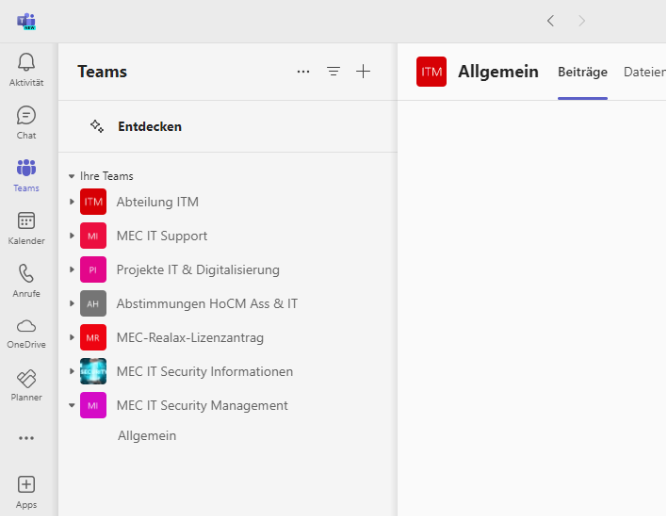Select the MEC IT Support team name
Image resolution: width=666 pixels, height=516 pixels.
pyautogui.click(x=162, y=236)
